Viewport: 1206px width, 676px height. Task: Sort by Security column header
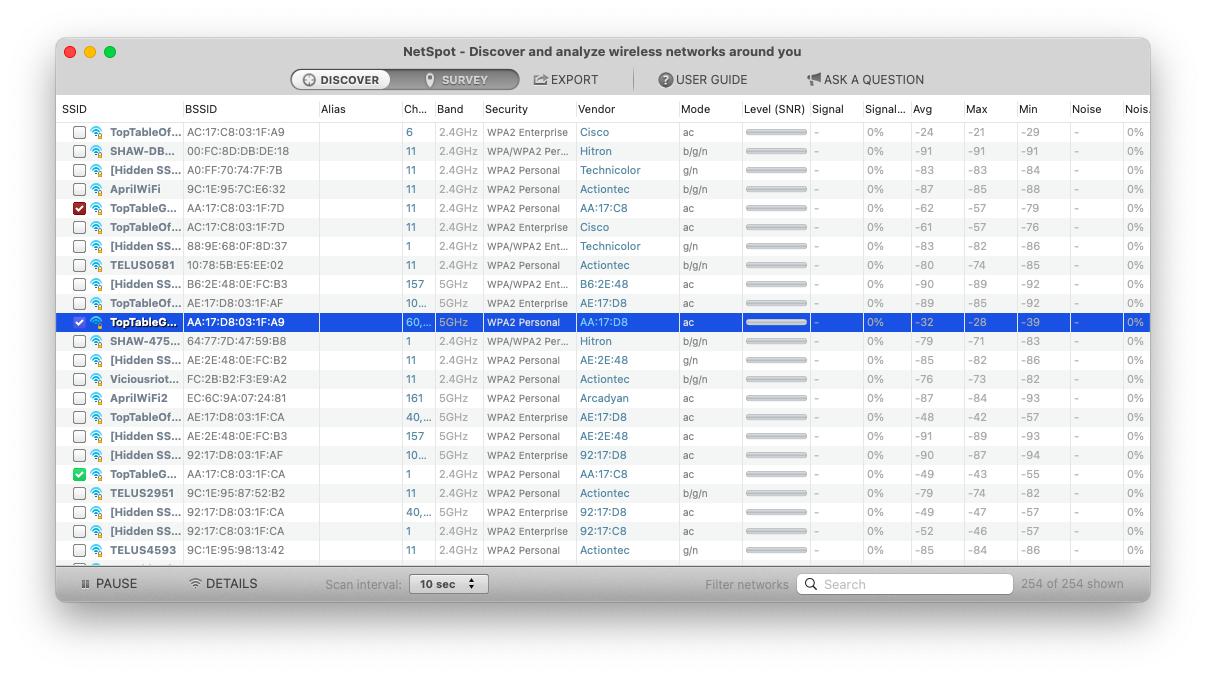[x=529, y=109]
